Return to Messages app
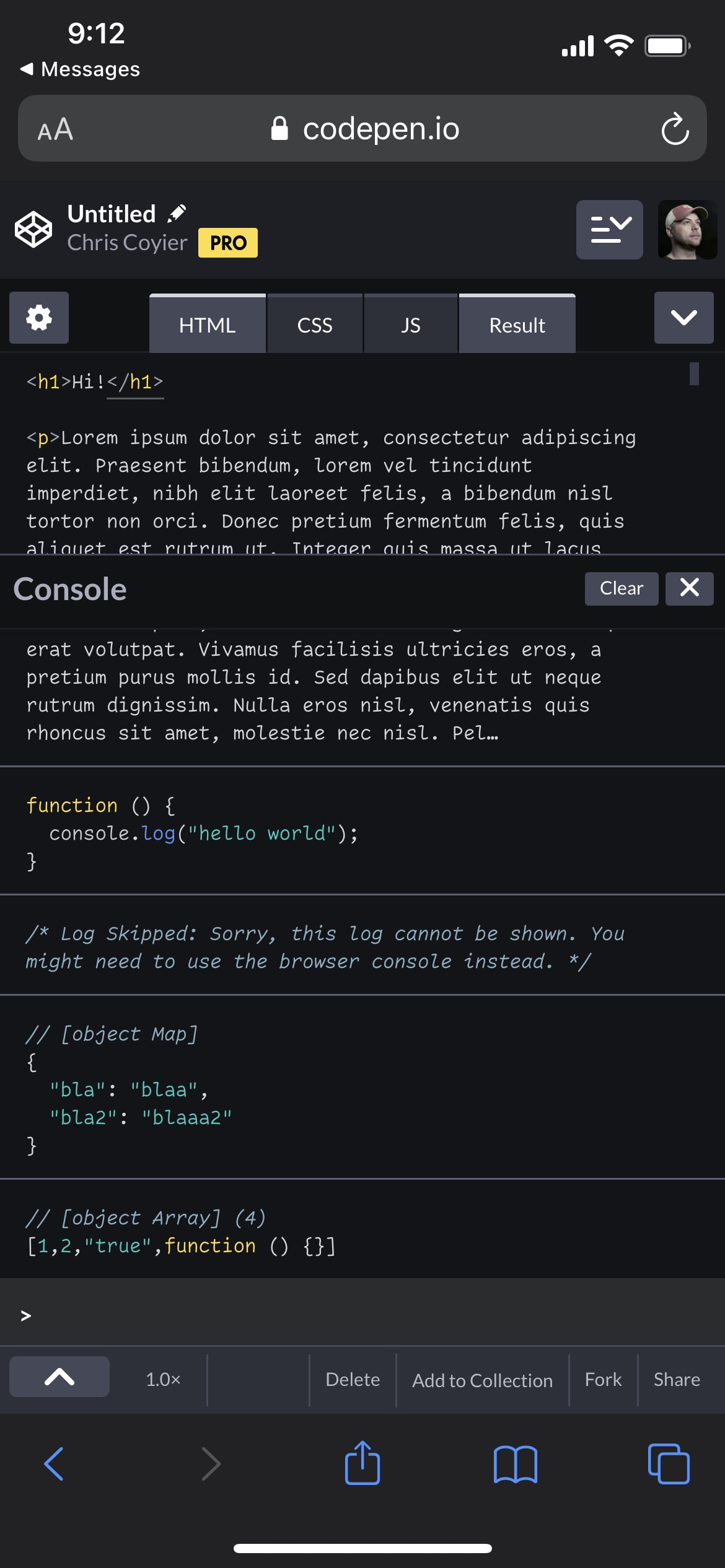This screenshot has height=1568, width=725. 81,69
